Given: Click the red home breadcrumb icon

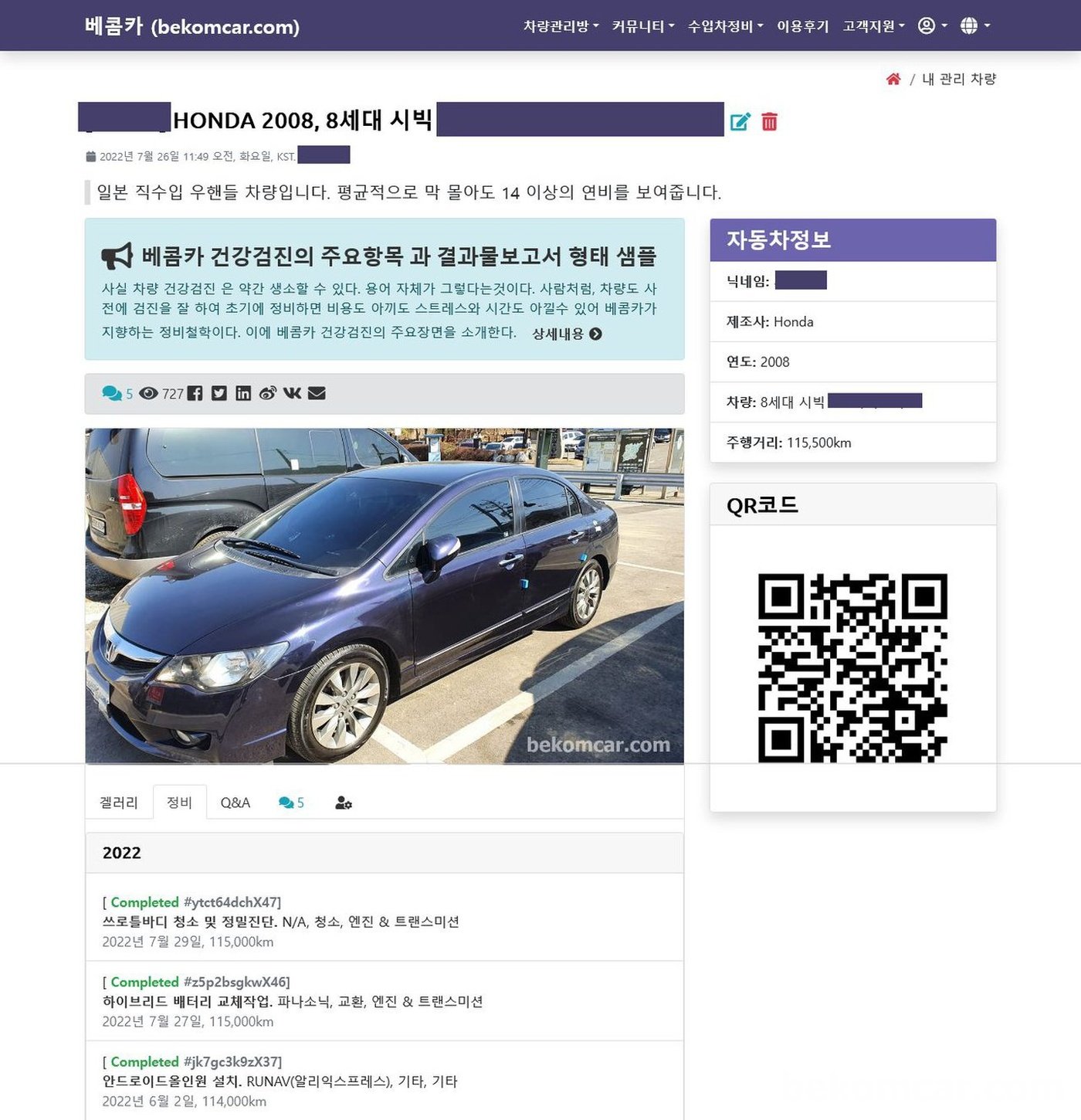Looking at the screenshot, I should (893, 79).
